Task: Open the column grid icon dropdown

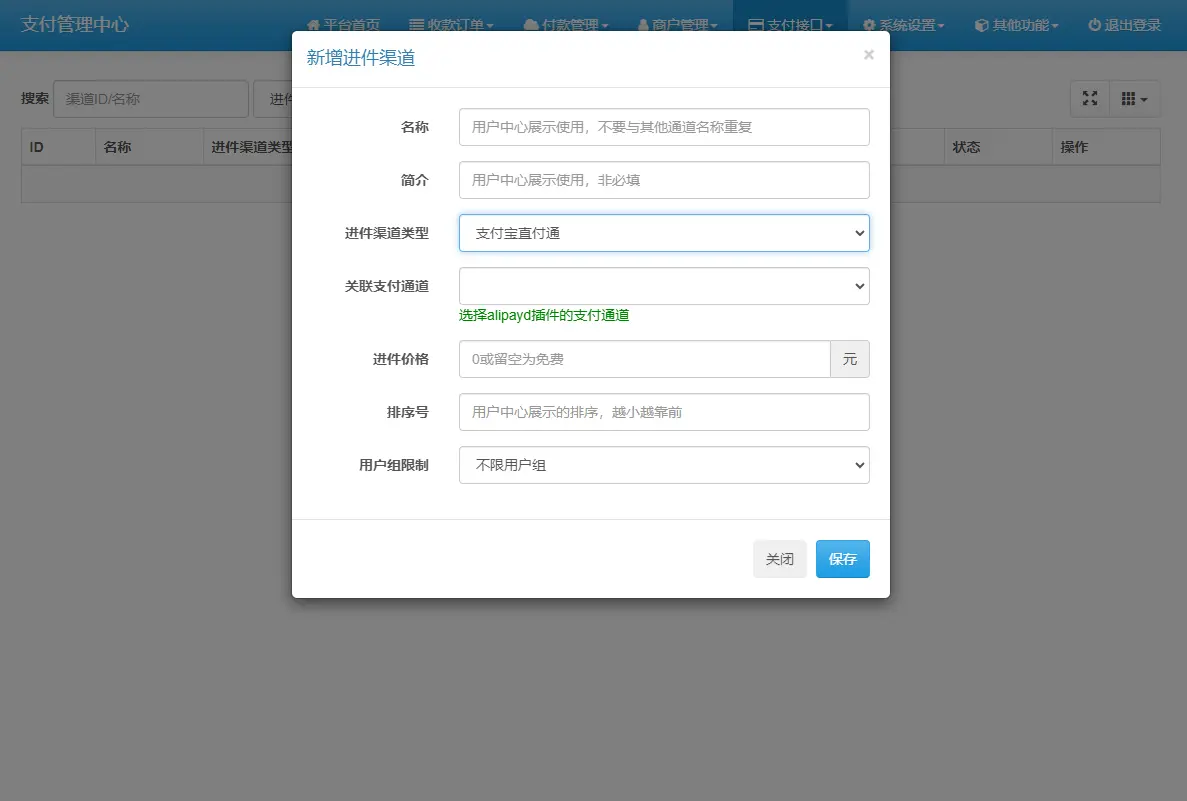Action: pyautogui.click(x=1135, y=98)
